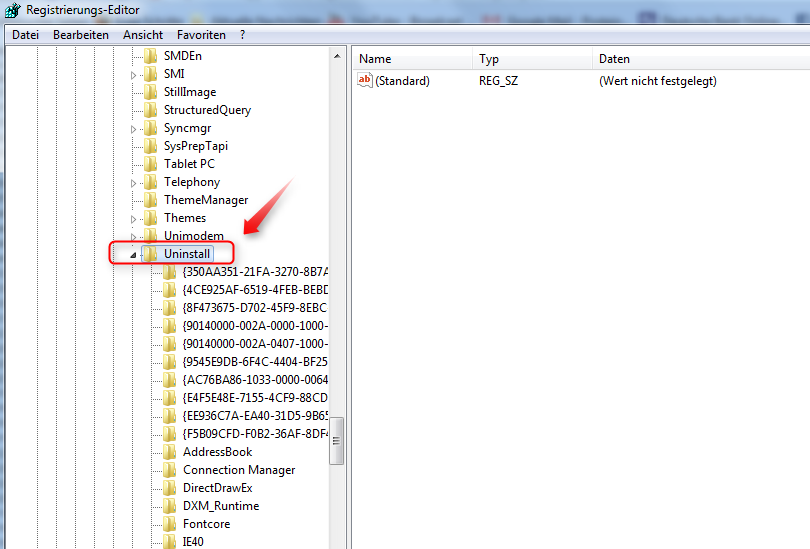Expand the Themes key
810x549 pixels.
click(133, 219)
